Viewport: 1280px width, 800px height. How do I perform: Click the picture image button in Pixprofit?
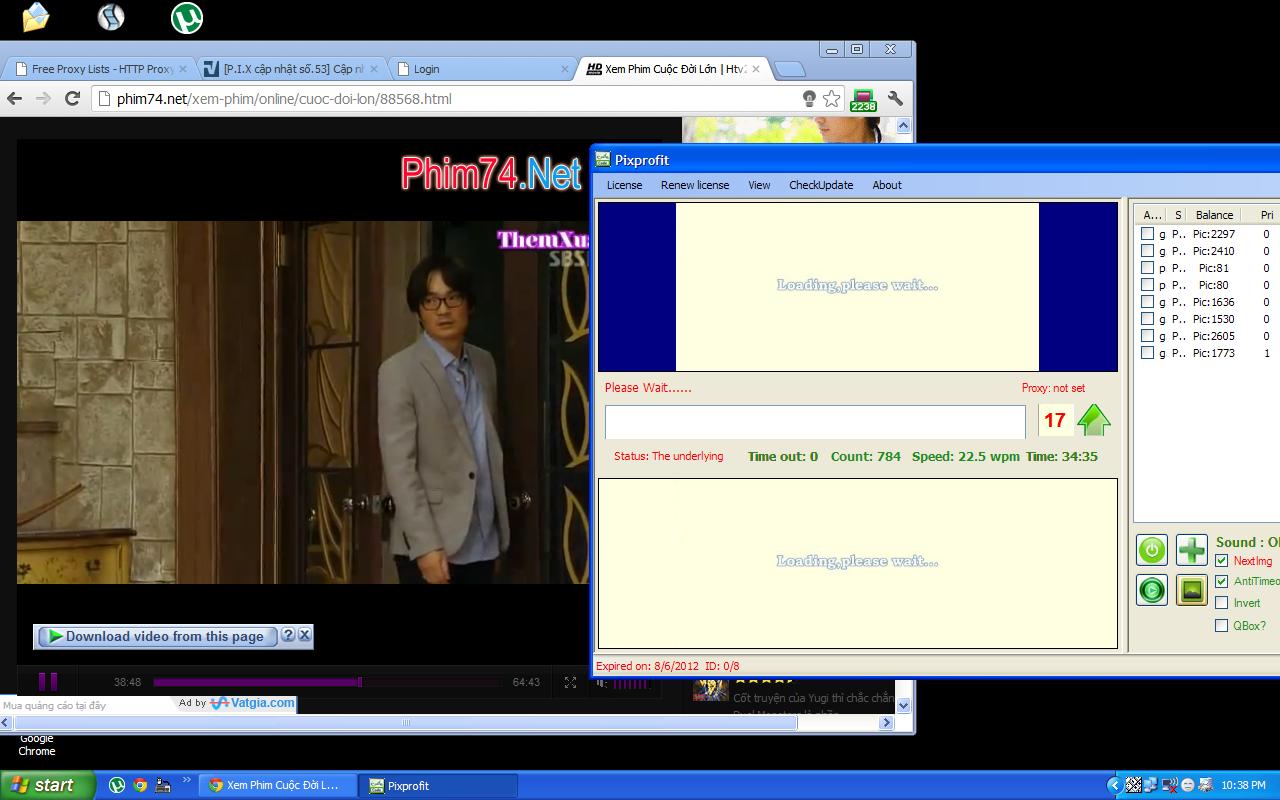point(1191,590)
